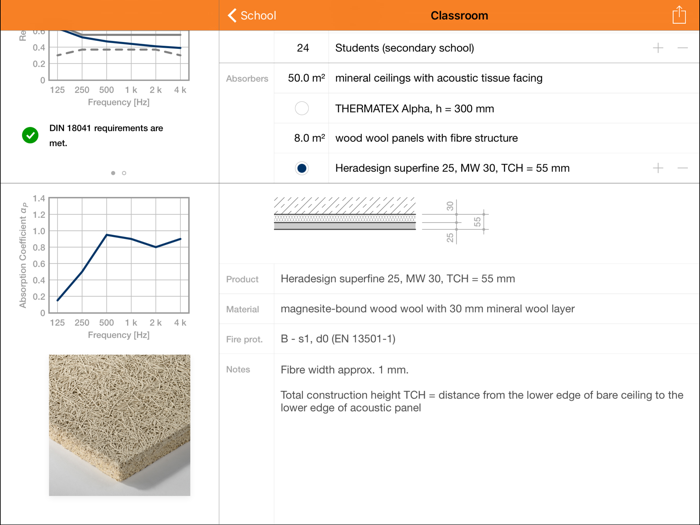Select THERMATEX Alpha radio button
The image size is (700, 525).
coord(302,108)
